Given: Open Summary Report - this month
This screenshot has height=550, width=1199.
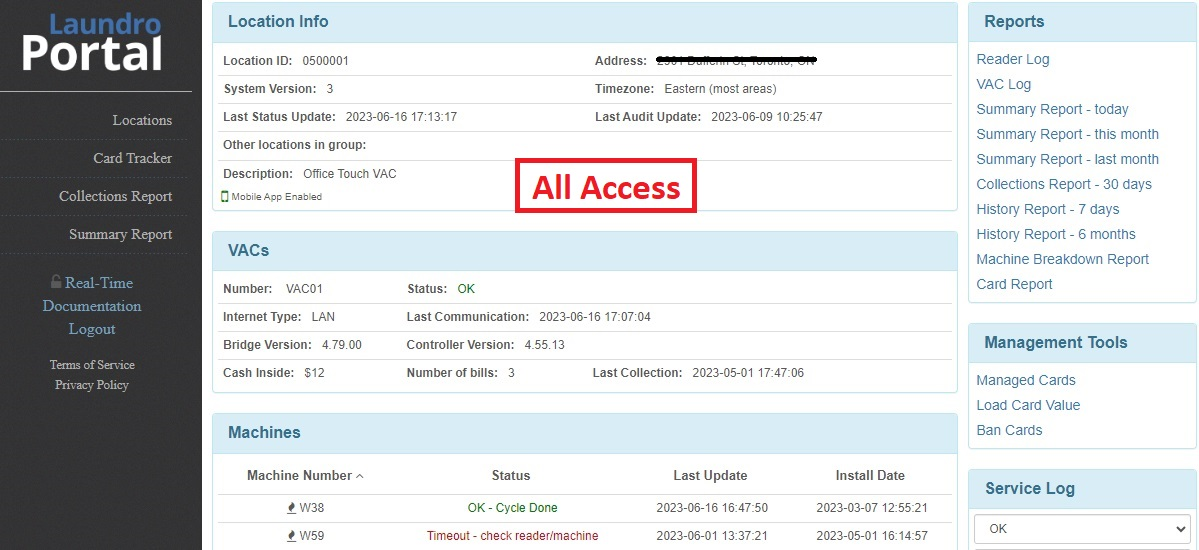Looking at the screenshot, I should (1067, 134).
